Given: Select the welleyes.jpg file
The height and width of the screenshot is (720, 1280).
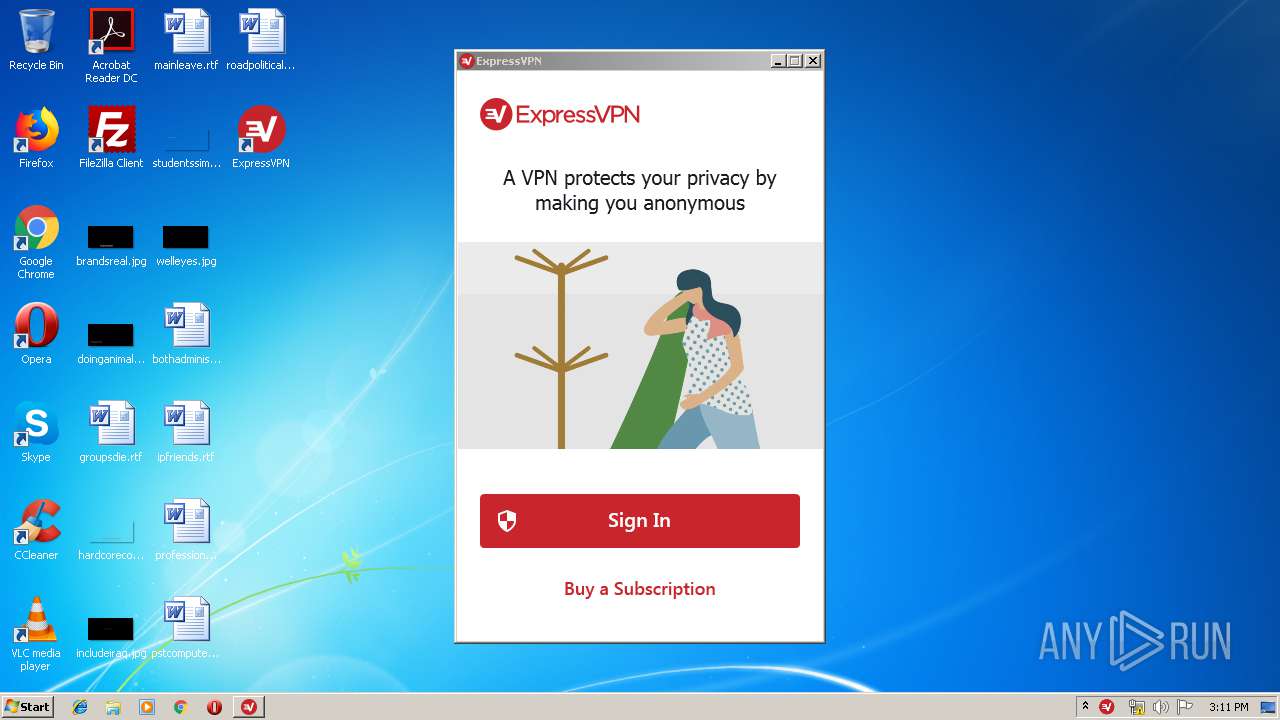Looking at the screenshot, I should pos(186,245).
